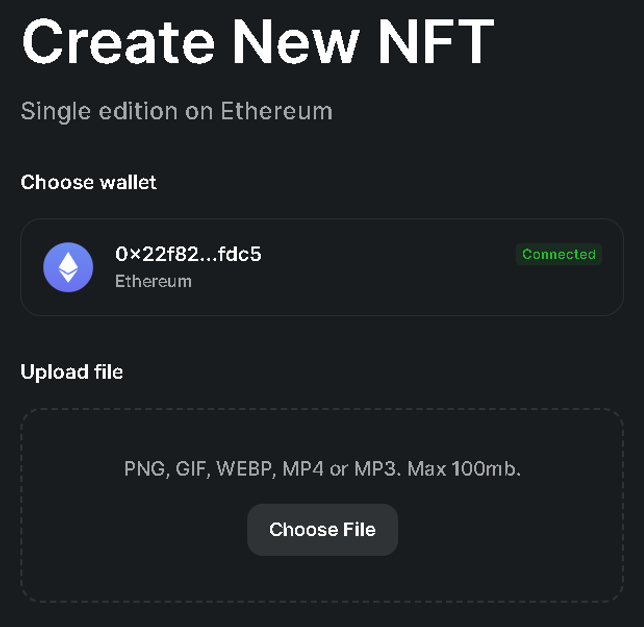Click the Single edition on Ethereum subtitle
Screen dimensions: 644x627
click(x=177, y=111)
